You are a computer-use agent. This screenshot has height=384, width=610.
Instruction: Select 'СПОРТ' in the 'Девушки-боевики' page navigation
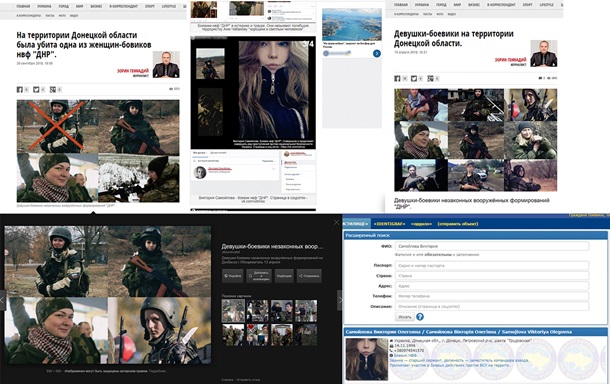(x=528, y=5)
